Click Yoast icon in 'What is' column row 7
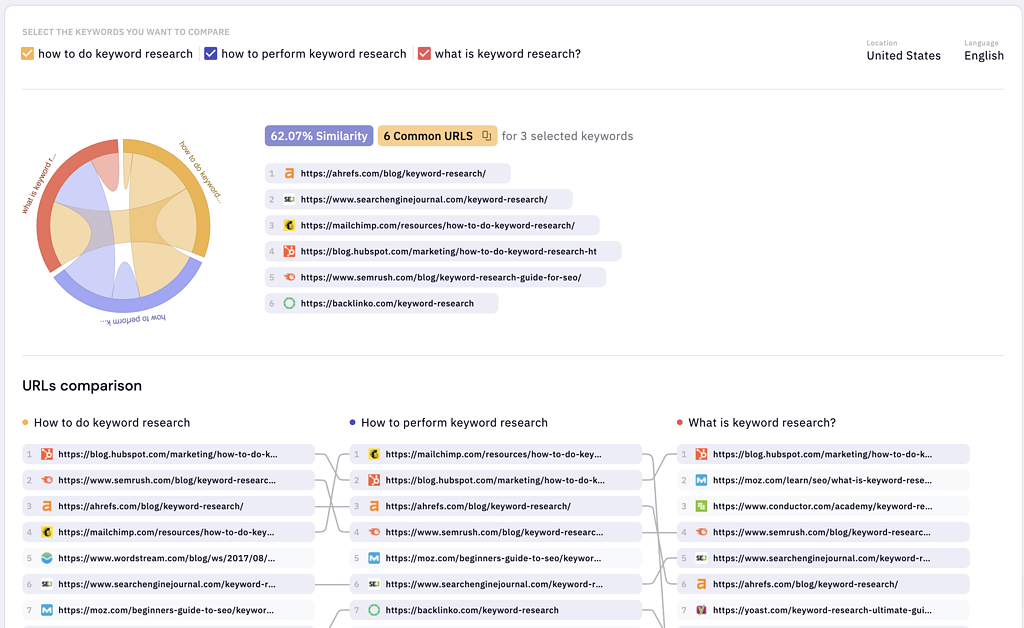The image size is (1024, 628). (x=701, y=610)
